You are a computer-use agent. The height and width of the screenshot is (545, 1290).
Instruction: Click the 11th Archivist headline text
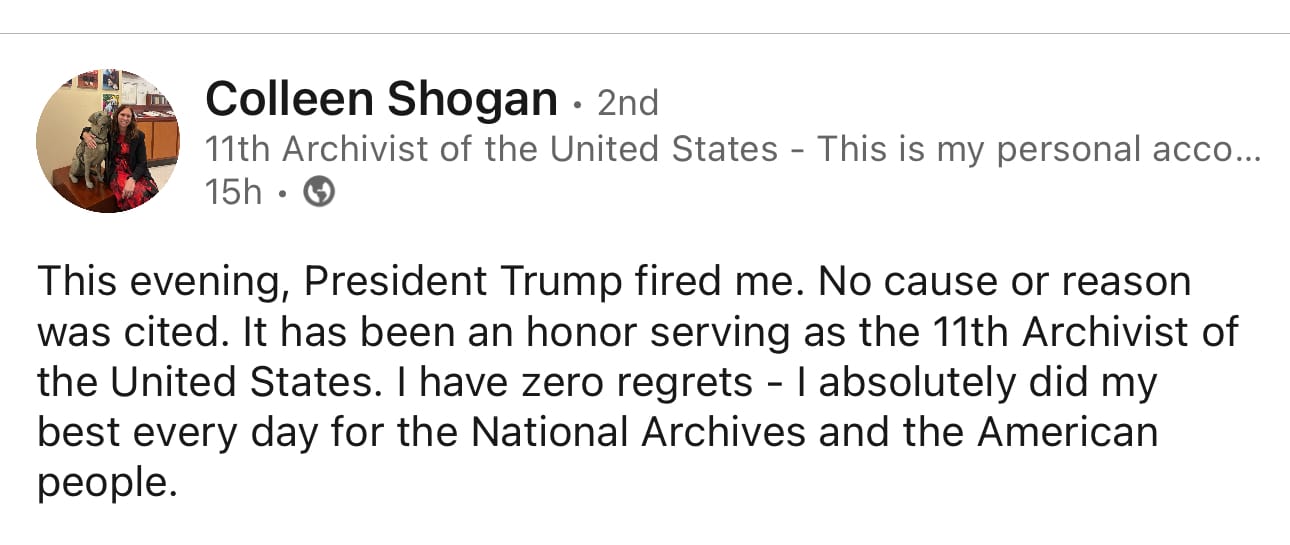[x=491, y=149]
